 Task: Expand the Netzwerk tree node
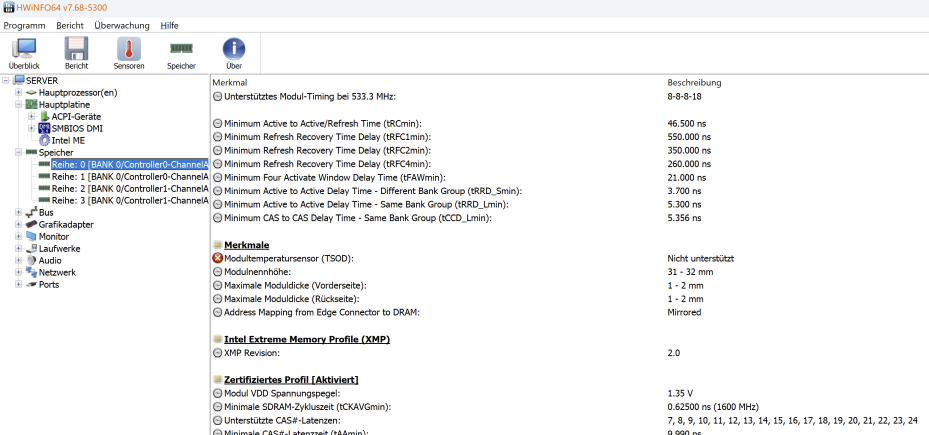tap(18, 273)
